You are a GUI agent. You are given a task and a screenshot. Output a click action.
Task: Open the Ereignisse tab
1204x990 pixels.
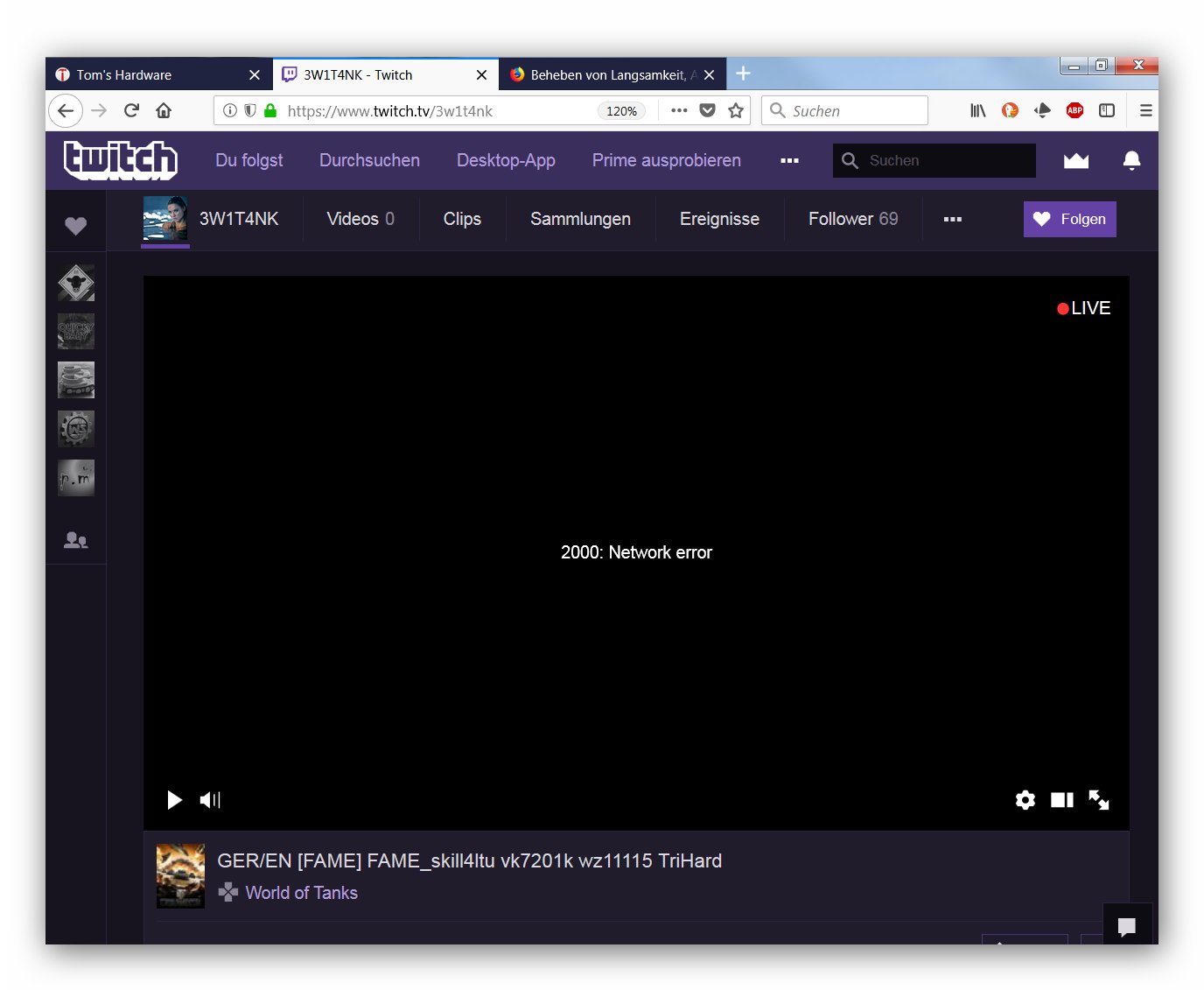(x=719, y=219)
